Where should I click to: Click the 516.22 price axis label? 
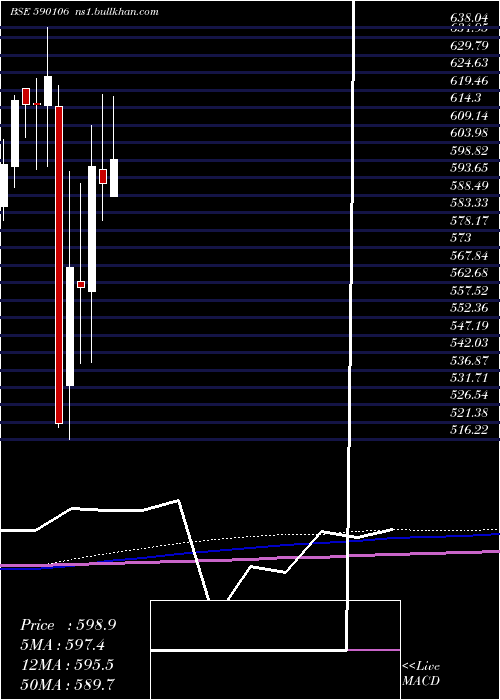(x=469, y=429)
